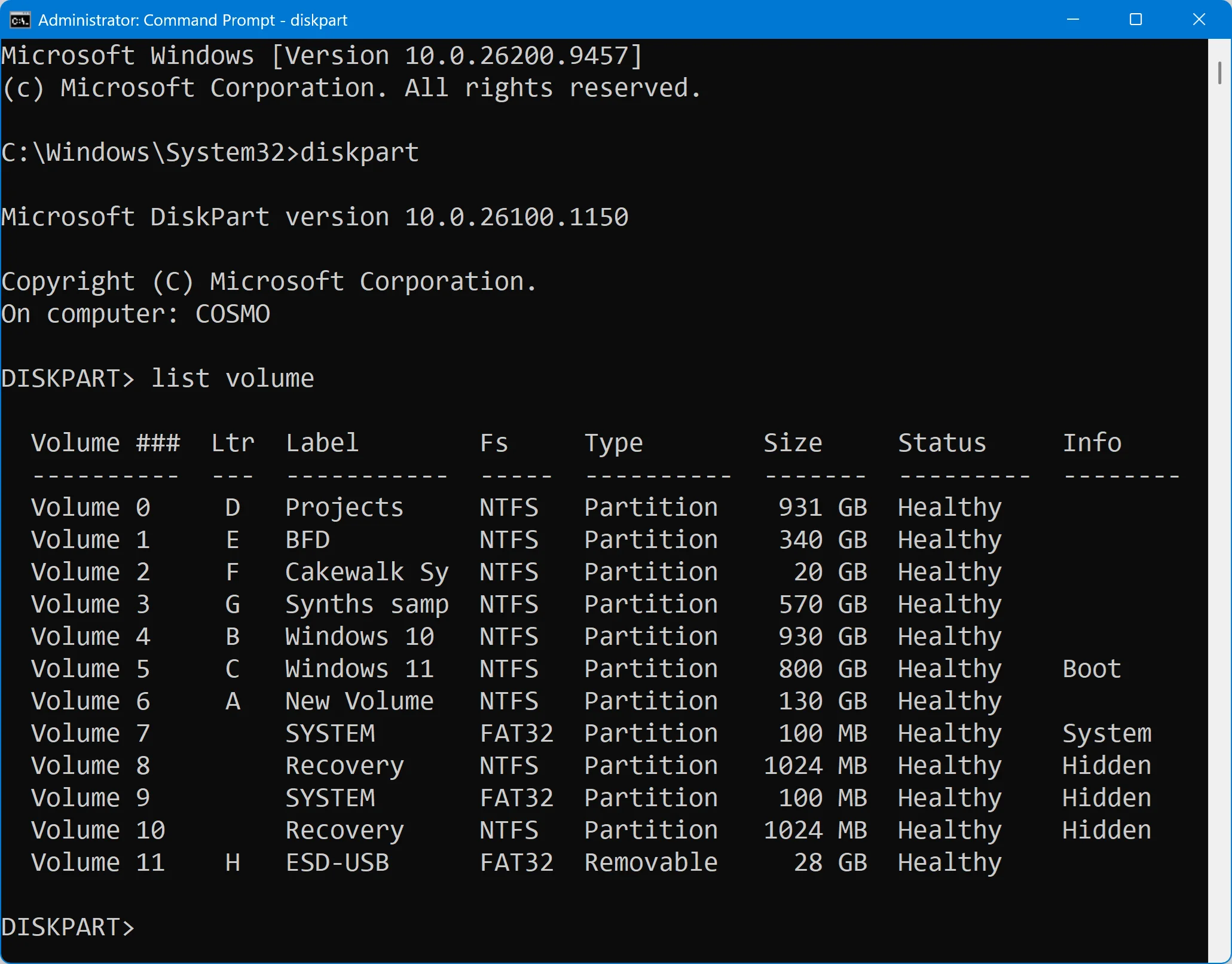The image size is (1232, 964).
Task: Click the 'C:\Windows\System32>diskpart' command line
Action: 210,152
